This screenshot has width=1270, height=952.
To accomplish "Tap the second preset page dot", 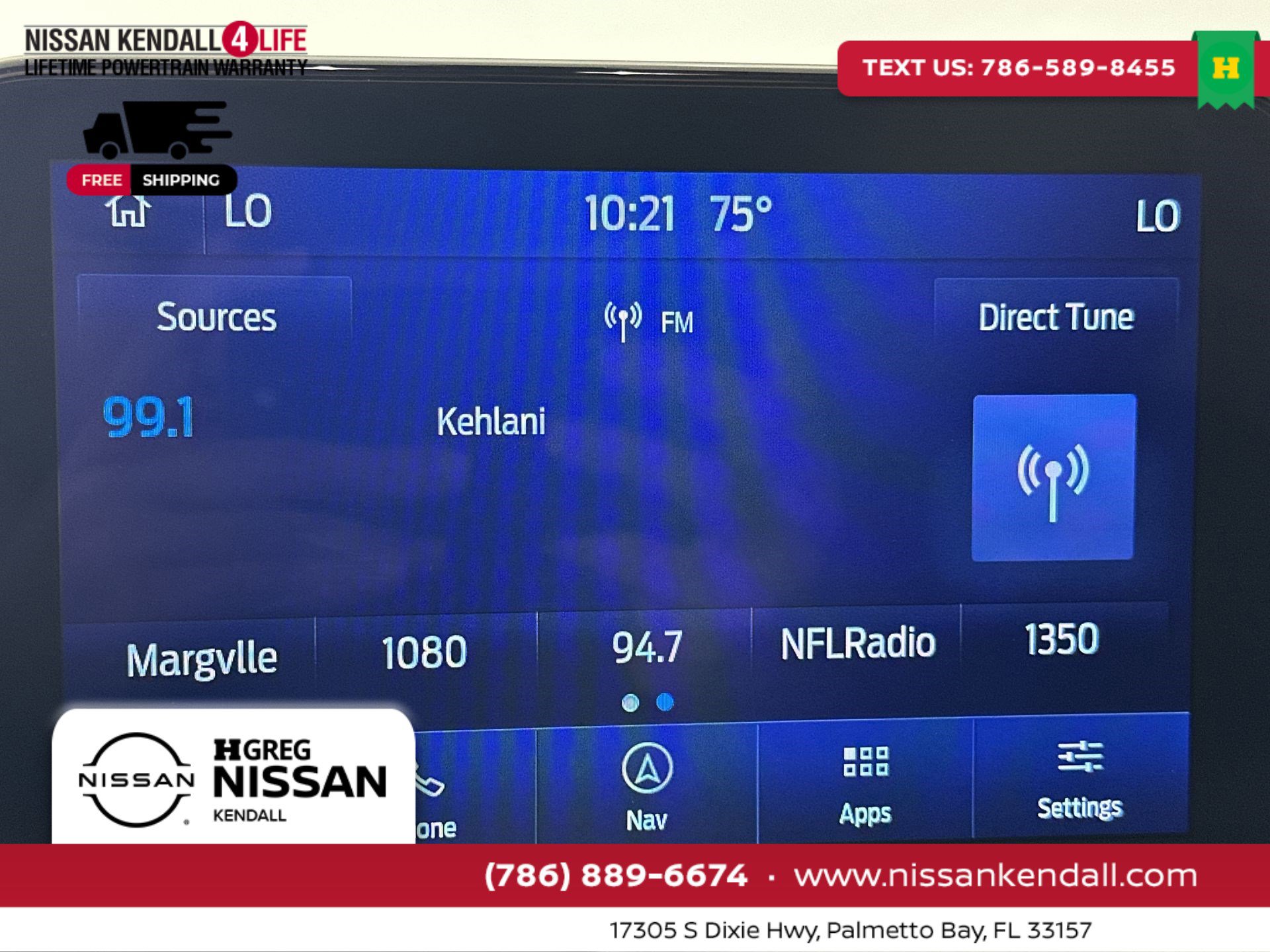I will click(x=665, y=702).
